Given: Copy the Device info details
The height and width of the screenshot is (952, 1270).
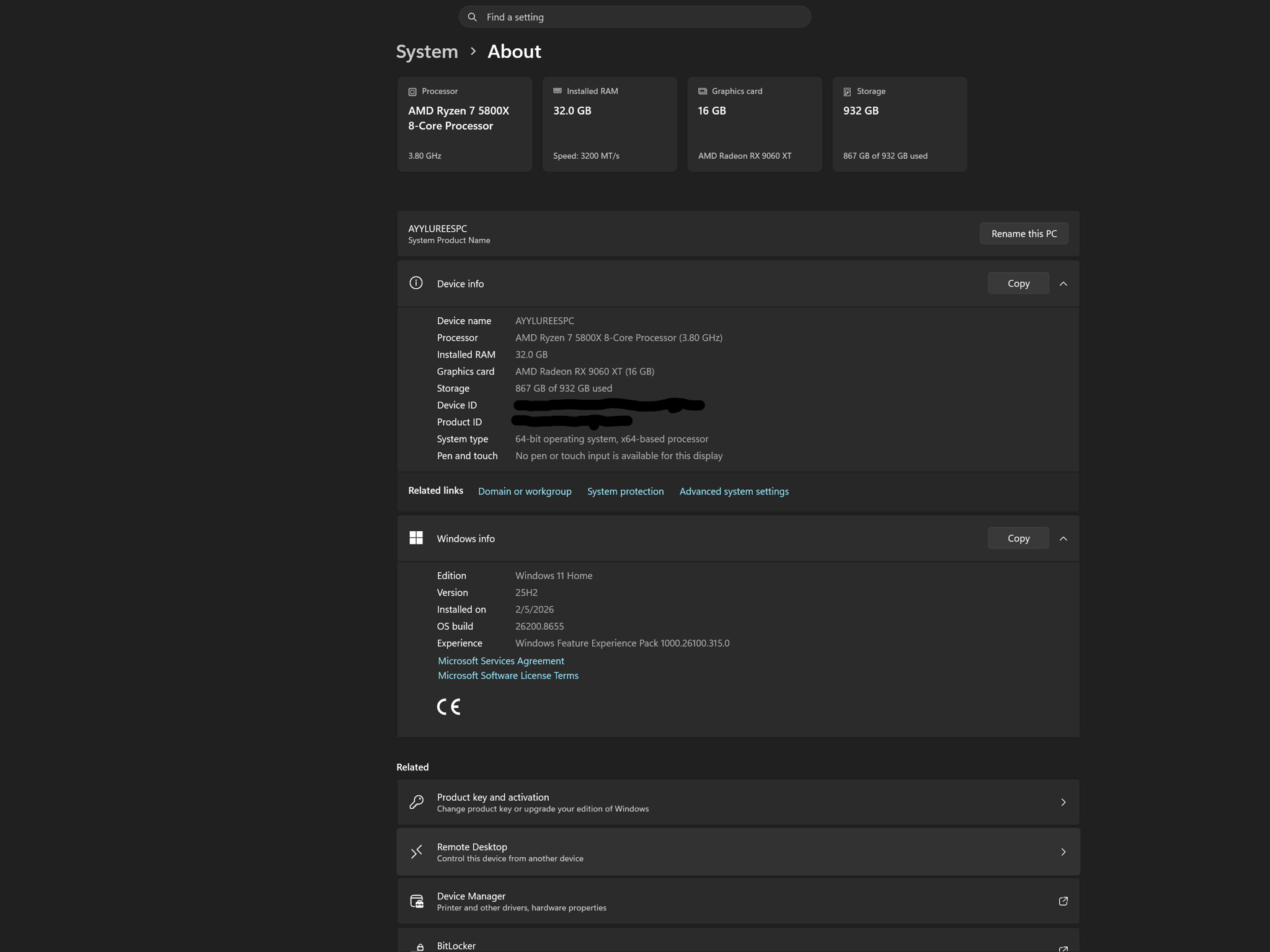Looking at the screenshot, I should (x=1018, y=283).
